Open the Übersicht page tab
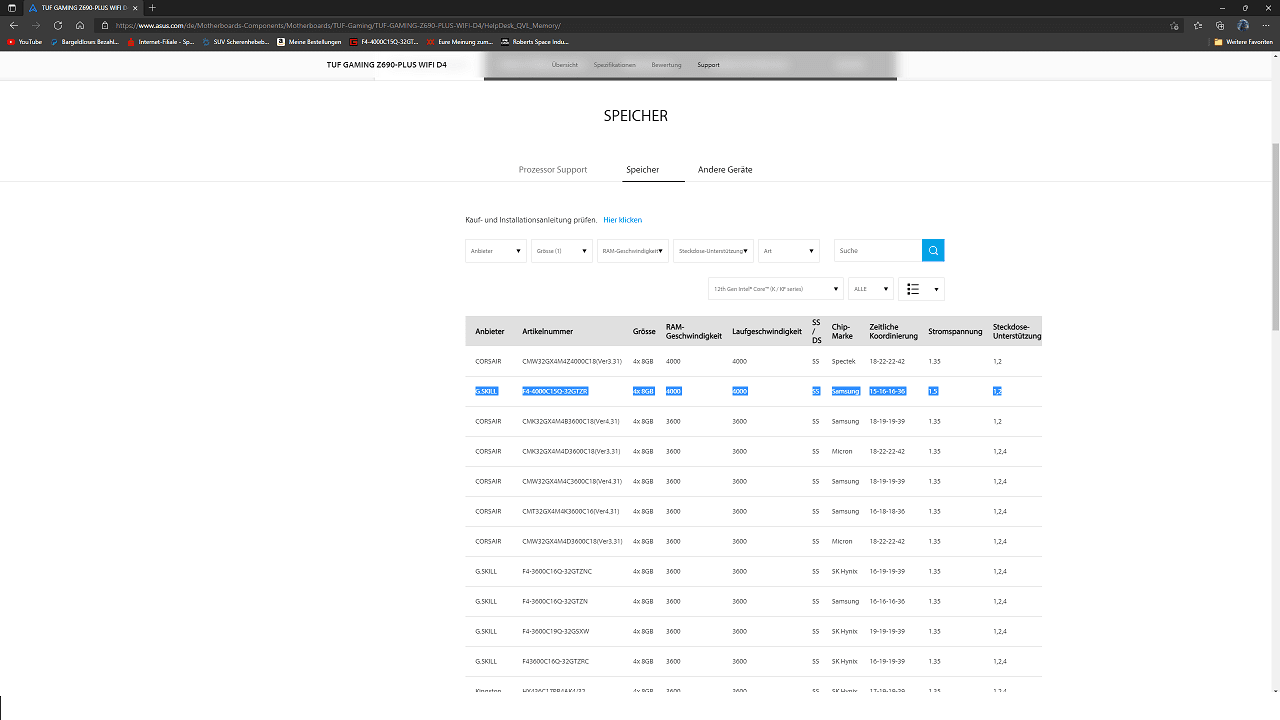Screen dimensions: 1280x720 tap(564, 65)
